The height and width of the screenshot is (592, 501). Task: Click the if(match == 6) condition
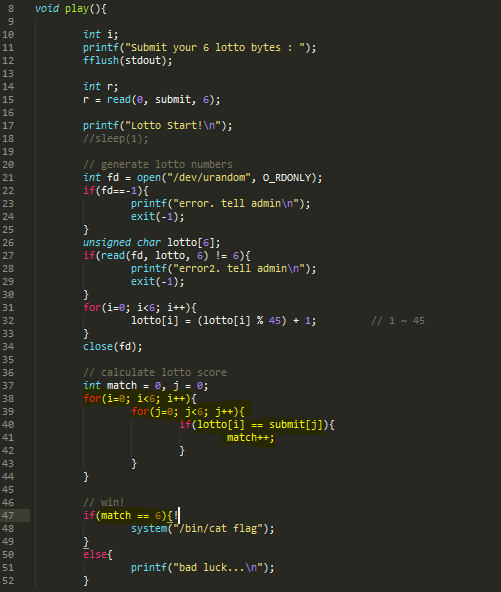pyautogui.click(x=127, y=515)
